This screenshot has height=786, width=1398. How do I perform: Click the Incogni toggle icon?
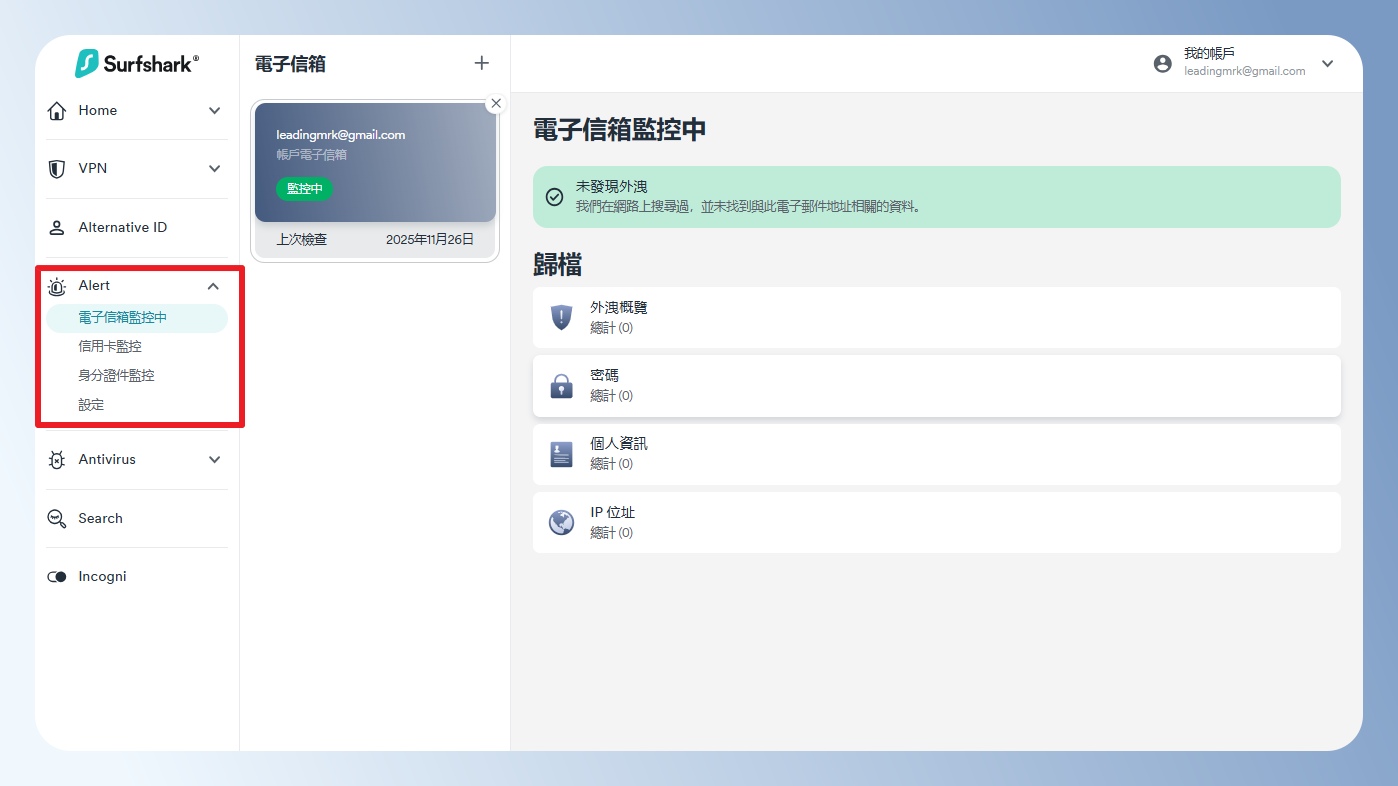pos(57,577)
